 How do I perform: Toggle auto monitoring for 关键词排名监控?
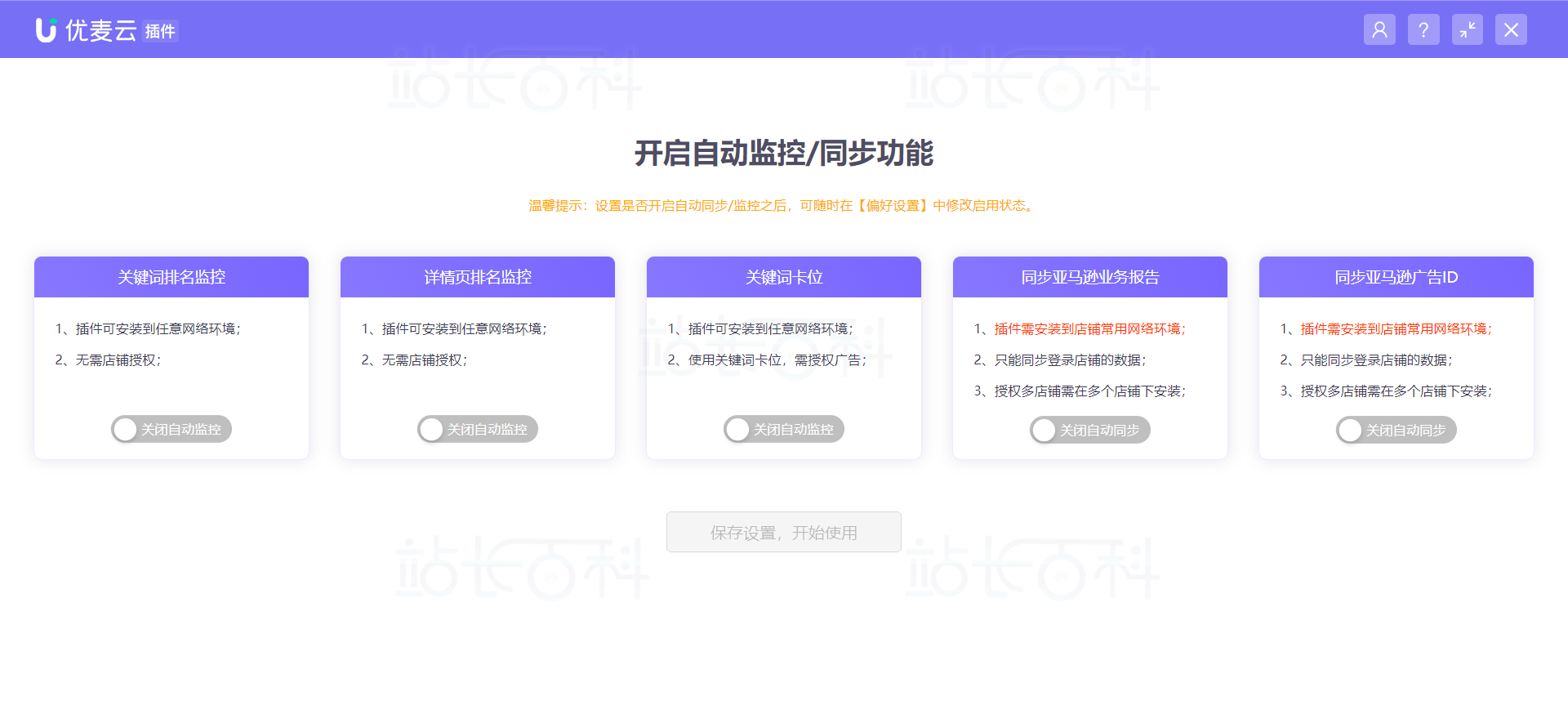point(171,429)
